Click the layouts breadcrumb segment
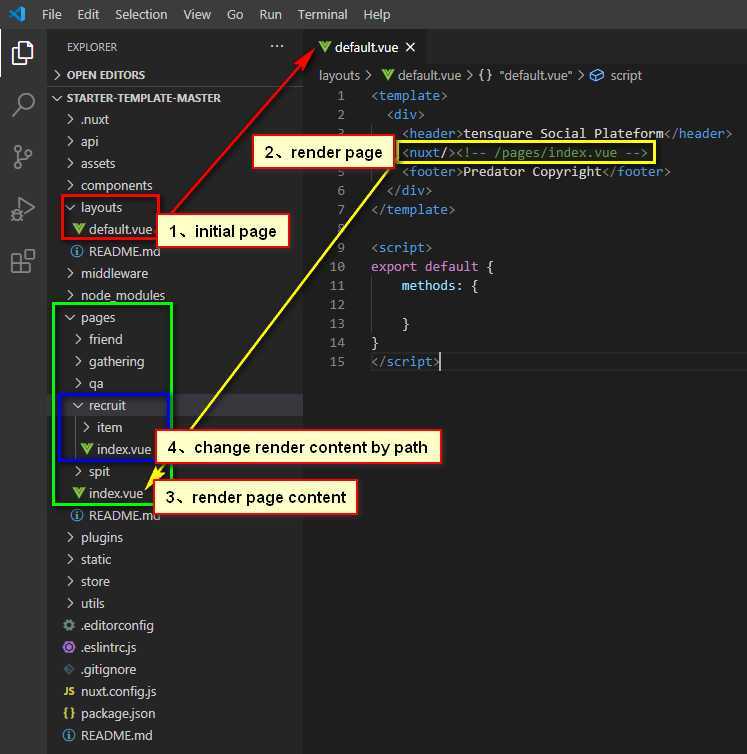 click(x=339, y=75)
